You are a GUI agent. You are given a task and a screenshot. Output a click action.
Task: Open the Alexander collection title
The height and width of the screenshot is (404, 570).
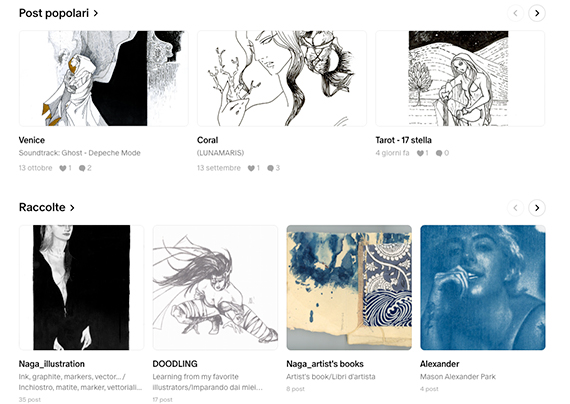pos(439,364)
